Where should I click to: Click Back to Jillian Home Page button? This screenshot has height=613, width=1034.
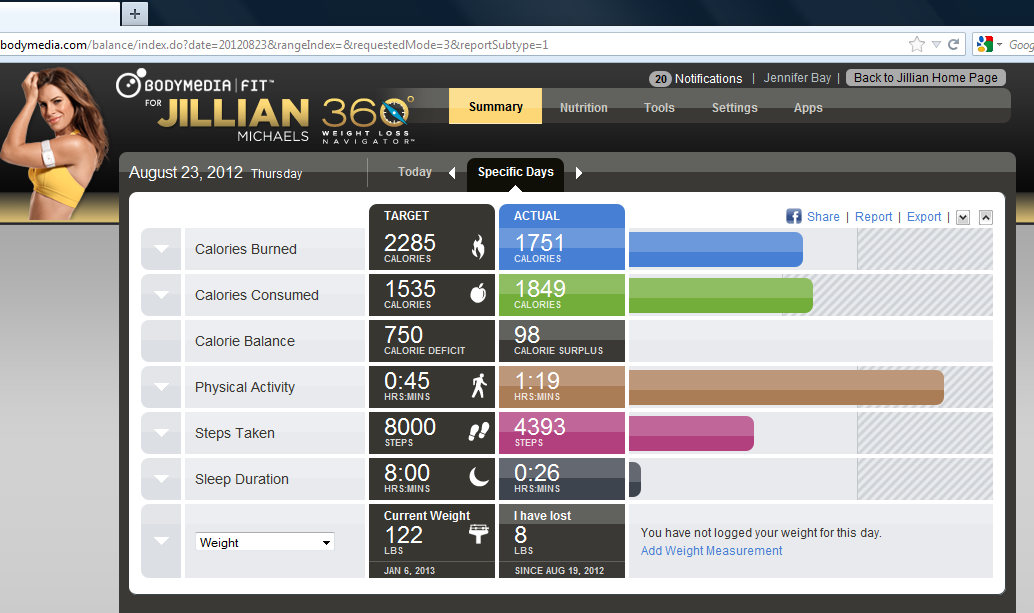tap(926, 78)
